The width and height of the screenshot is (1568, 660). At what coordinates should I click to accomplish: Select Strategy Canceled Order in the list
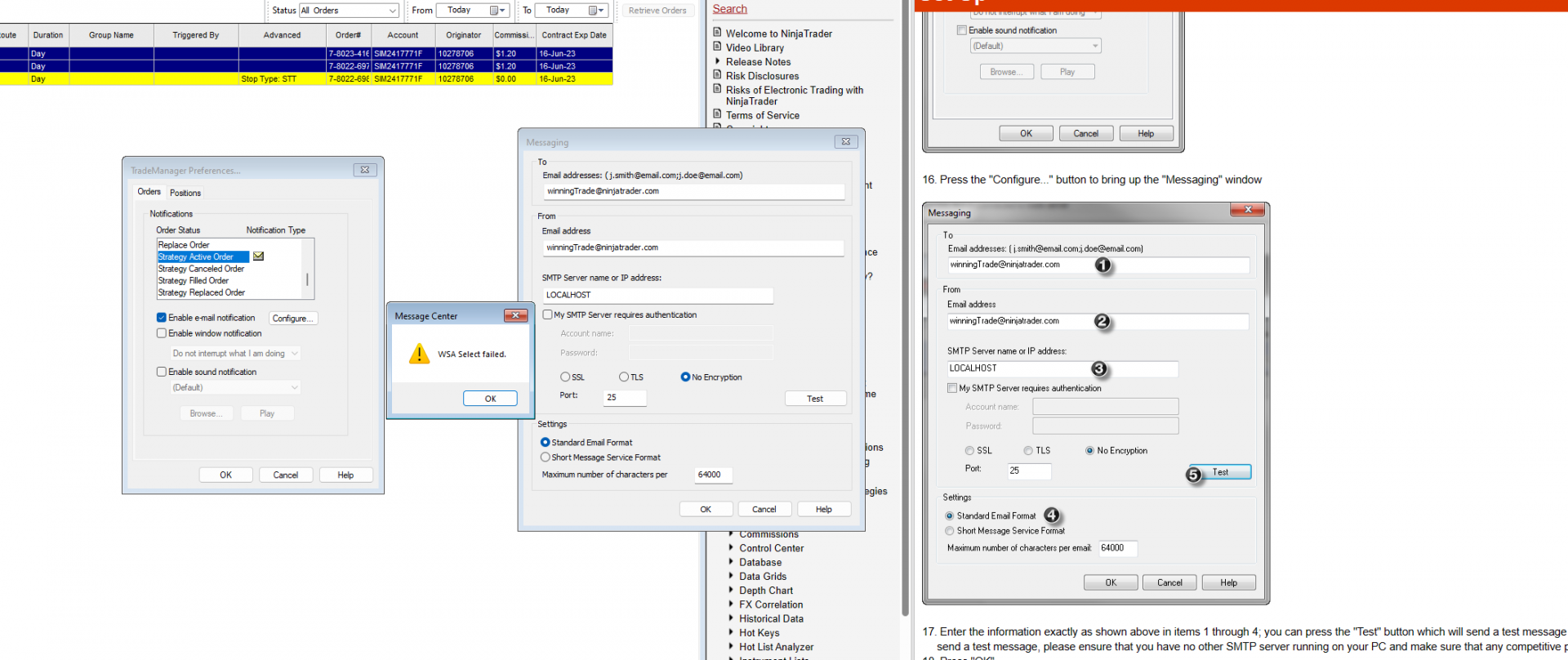point(202,269)
